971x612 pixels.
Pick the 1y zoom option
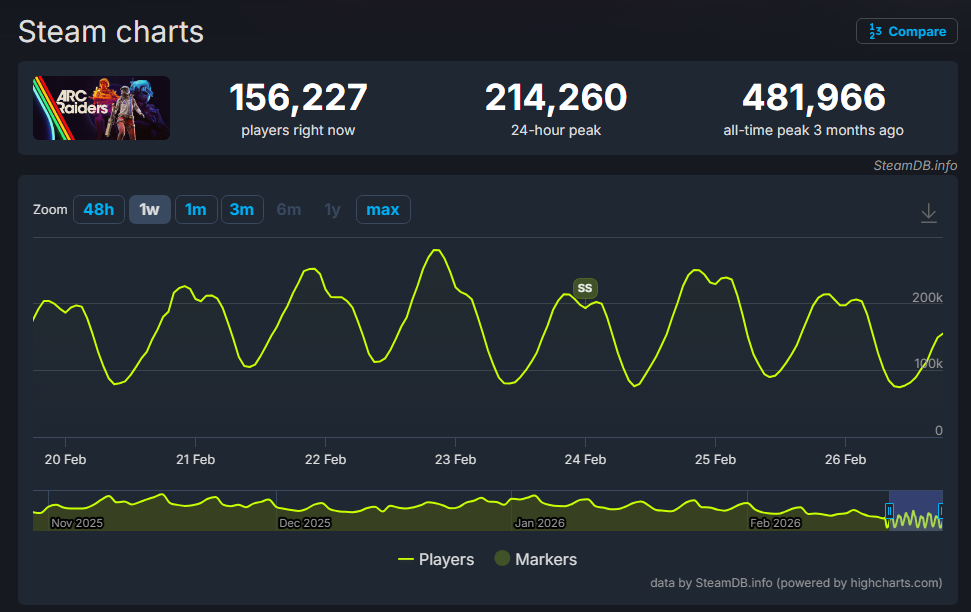coord(333,209)
